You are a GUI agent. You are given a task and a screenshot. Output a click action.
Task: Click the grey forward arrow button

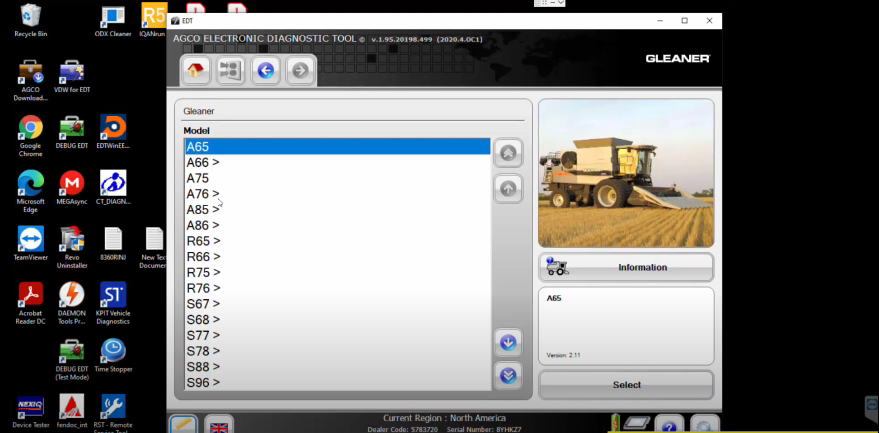(x=300, y=70)
